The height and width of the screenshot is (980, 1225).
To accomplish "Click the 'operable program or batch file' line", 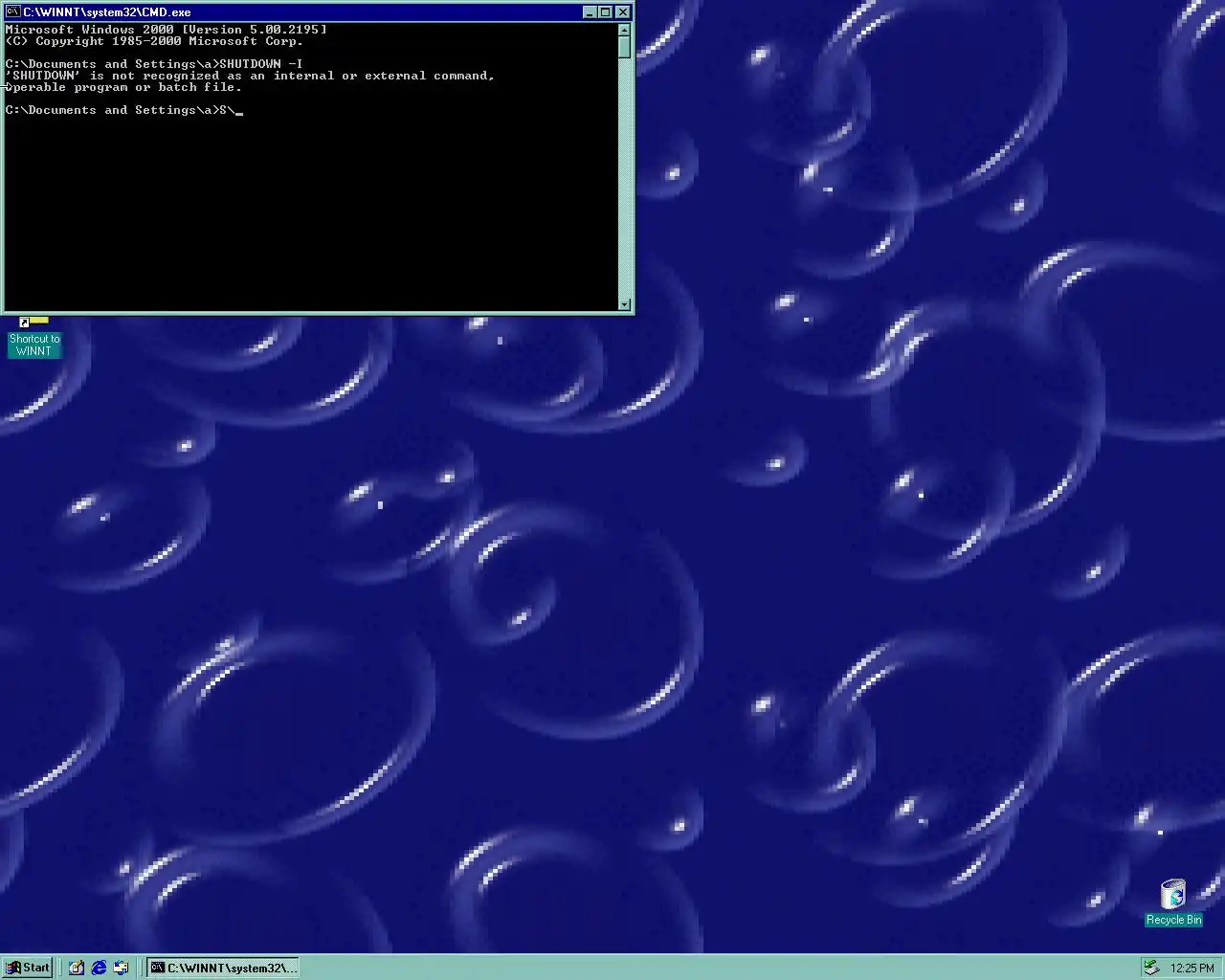I will 123,87.
